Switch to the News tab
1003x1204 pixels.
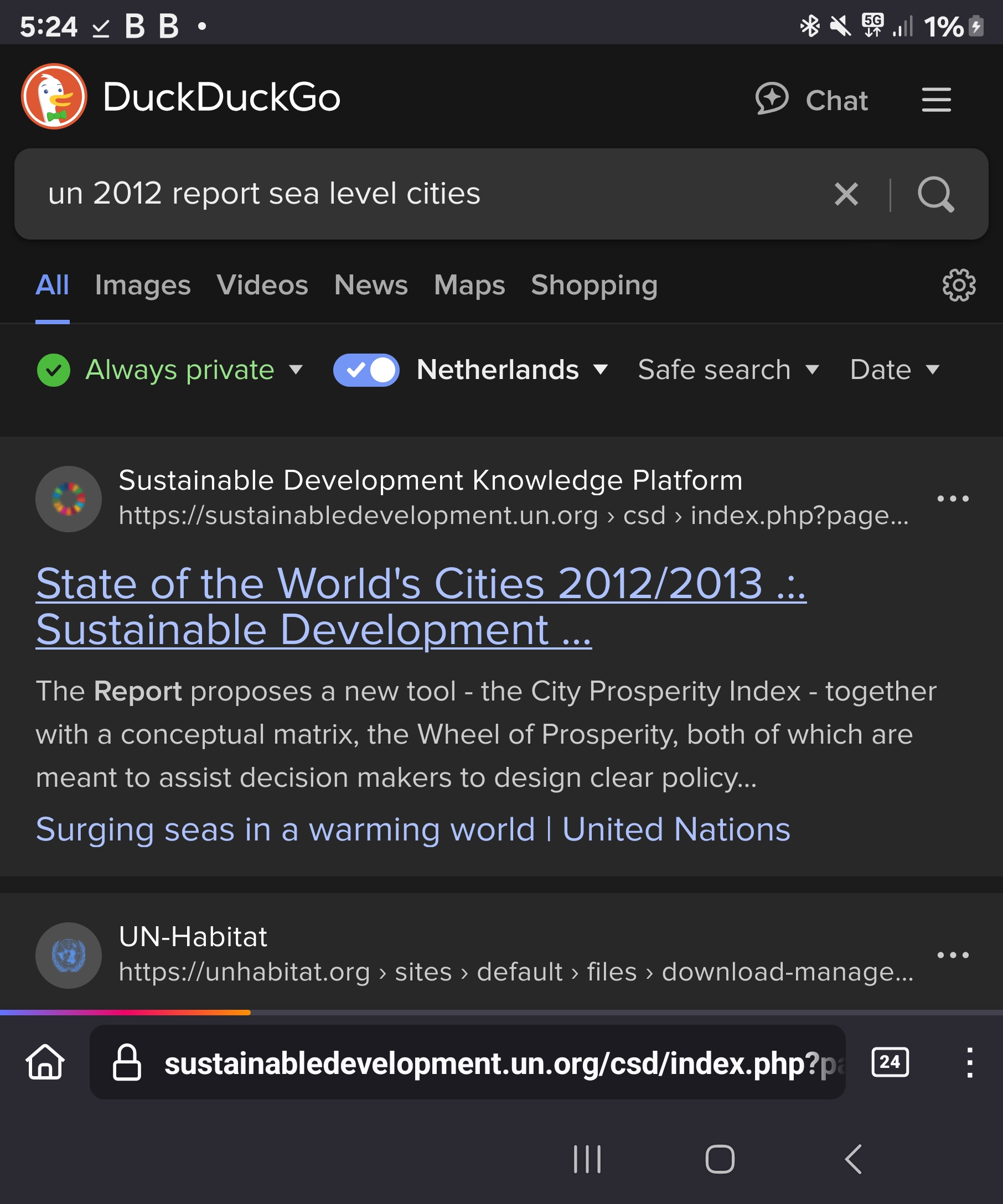pos(371,285)
